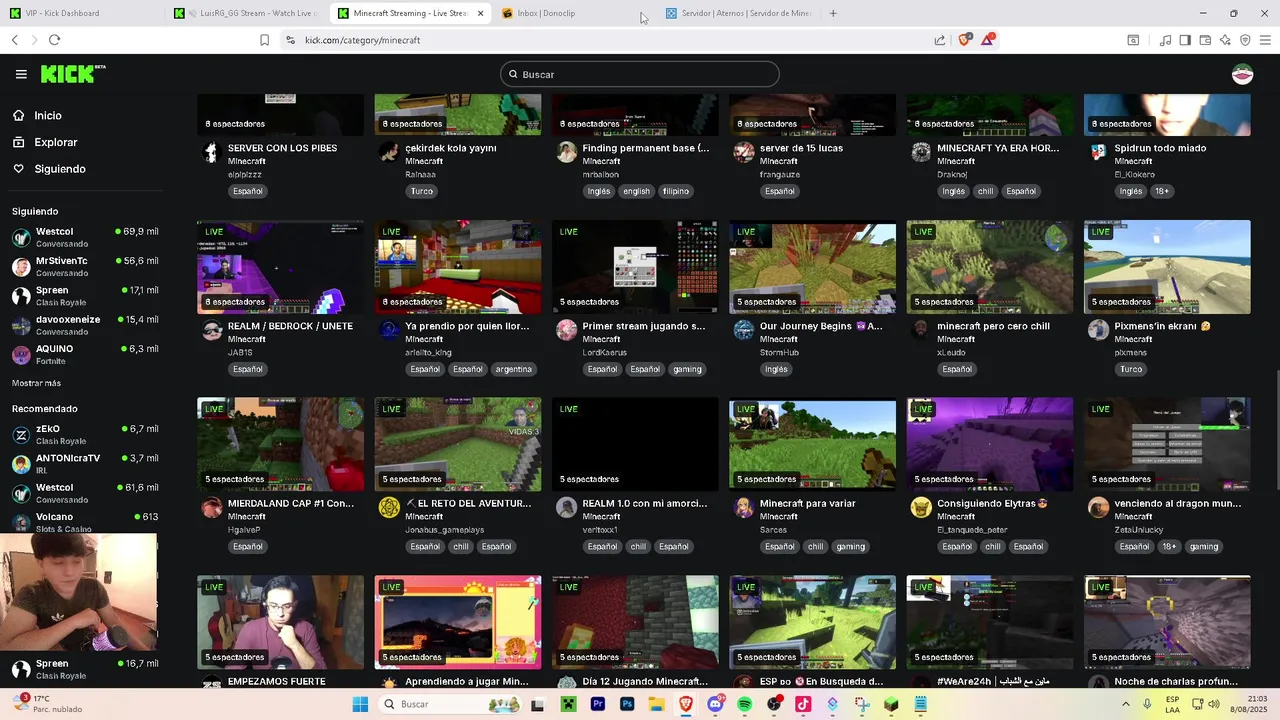The height and width of the screenshot is (720, 1280).
Task: Open the user profile avatar menu
Action: [x=1242, y=74]
